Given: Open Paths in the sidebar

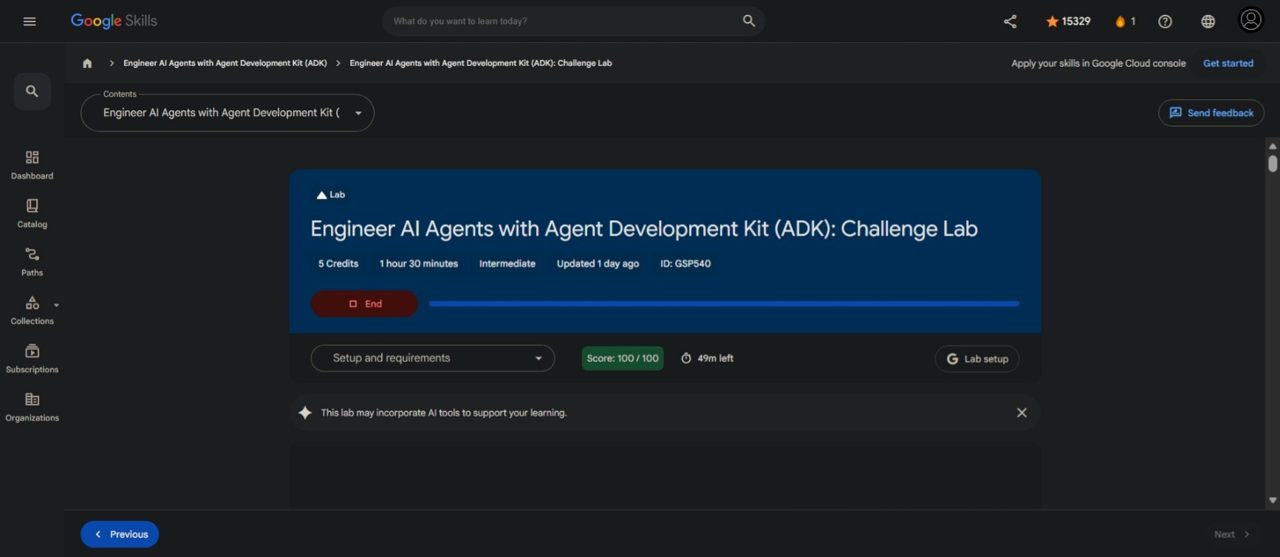Looking at the screenshot, I should [x=32, y=262].
